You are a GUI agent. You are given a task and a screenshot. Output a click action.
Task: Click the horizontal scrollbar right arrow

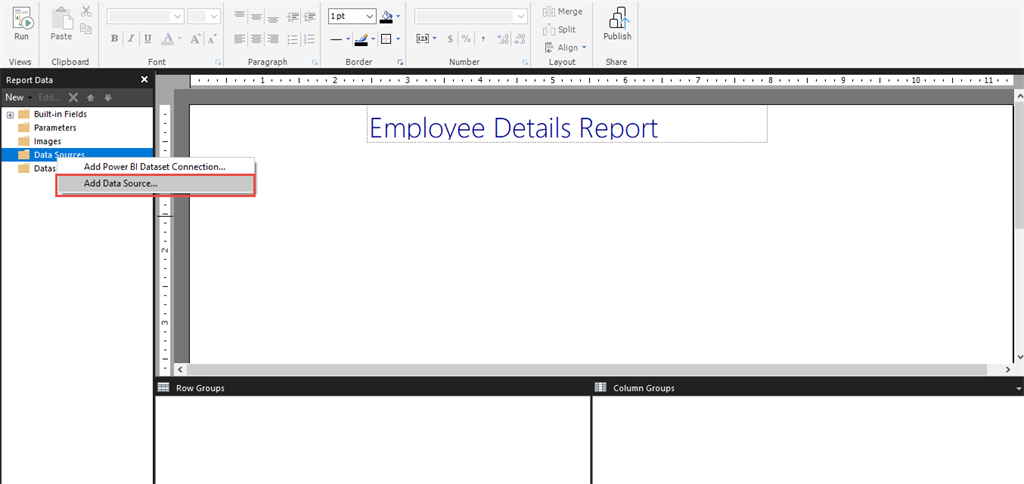[x=1008, y=370]
